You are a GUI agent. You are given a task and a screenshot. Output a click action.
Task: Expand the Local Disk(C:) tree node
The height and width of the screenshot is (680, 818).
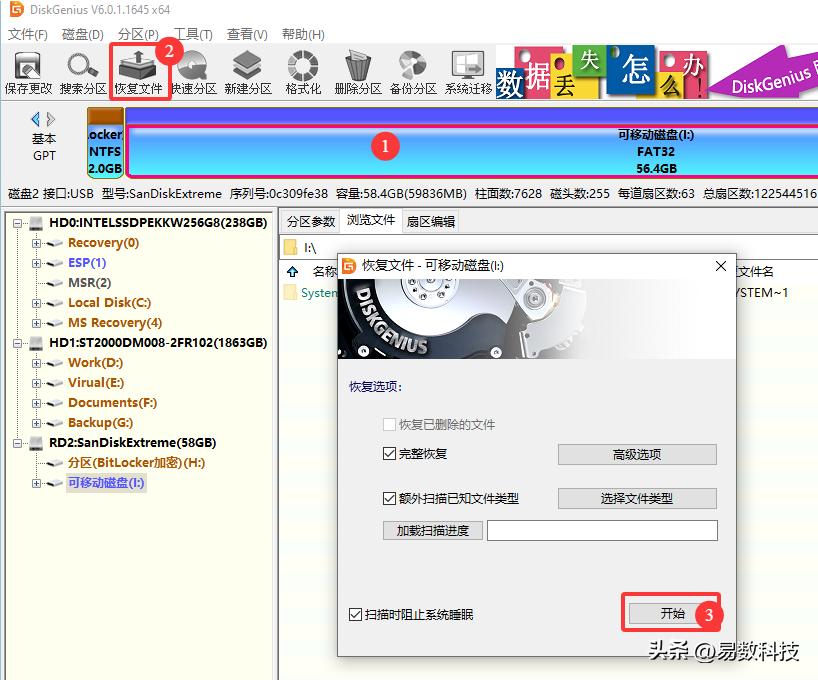click(x=37, y=303)
